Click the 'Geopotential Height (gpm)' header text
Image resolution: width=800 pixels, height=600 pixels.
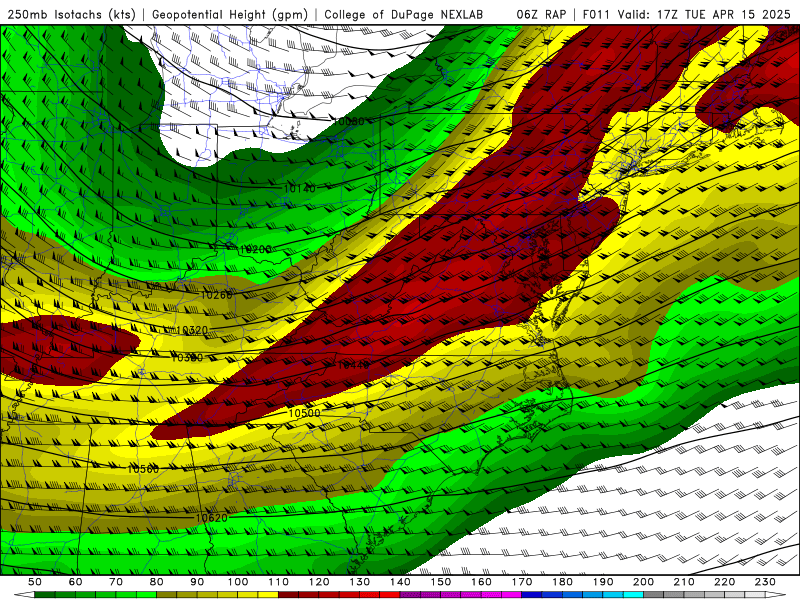tap(230, 15)
